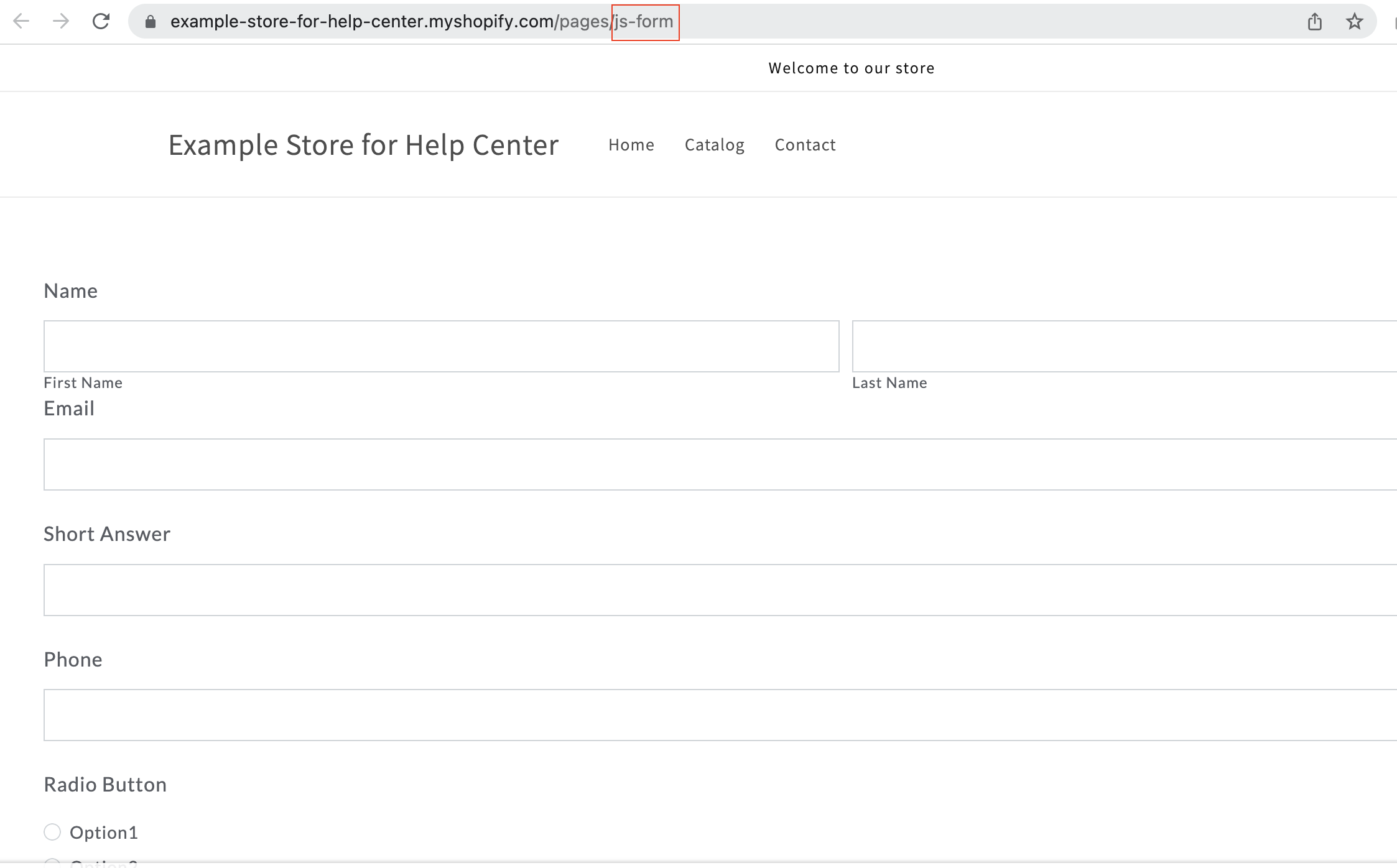Click the Welcome to our store banner
Screen dimensions: 1397x868
(x=852, y=68)
